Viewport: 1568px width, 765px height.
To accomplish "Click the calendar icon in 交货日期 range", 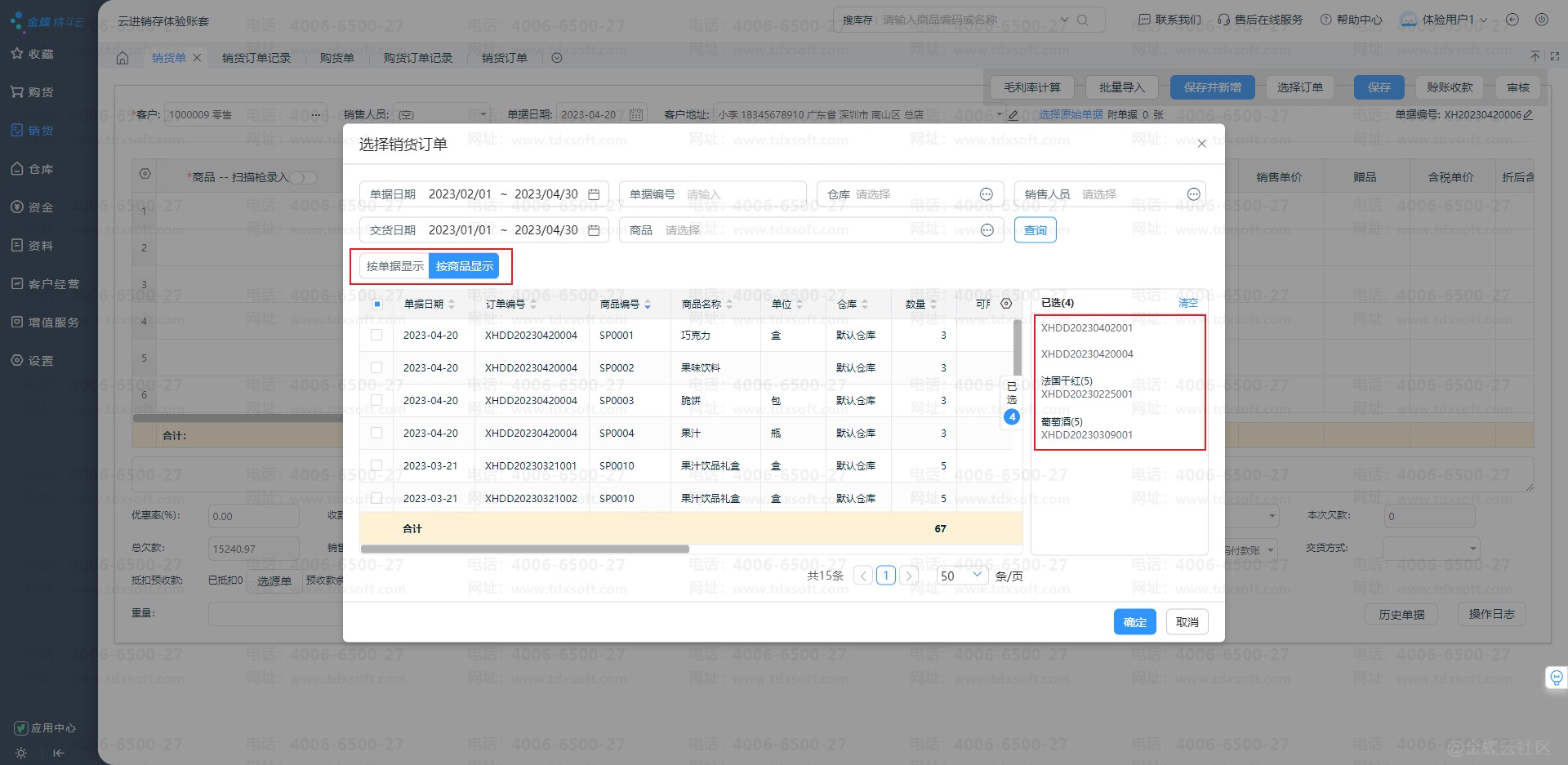I will click(x=594, y=230).
